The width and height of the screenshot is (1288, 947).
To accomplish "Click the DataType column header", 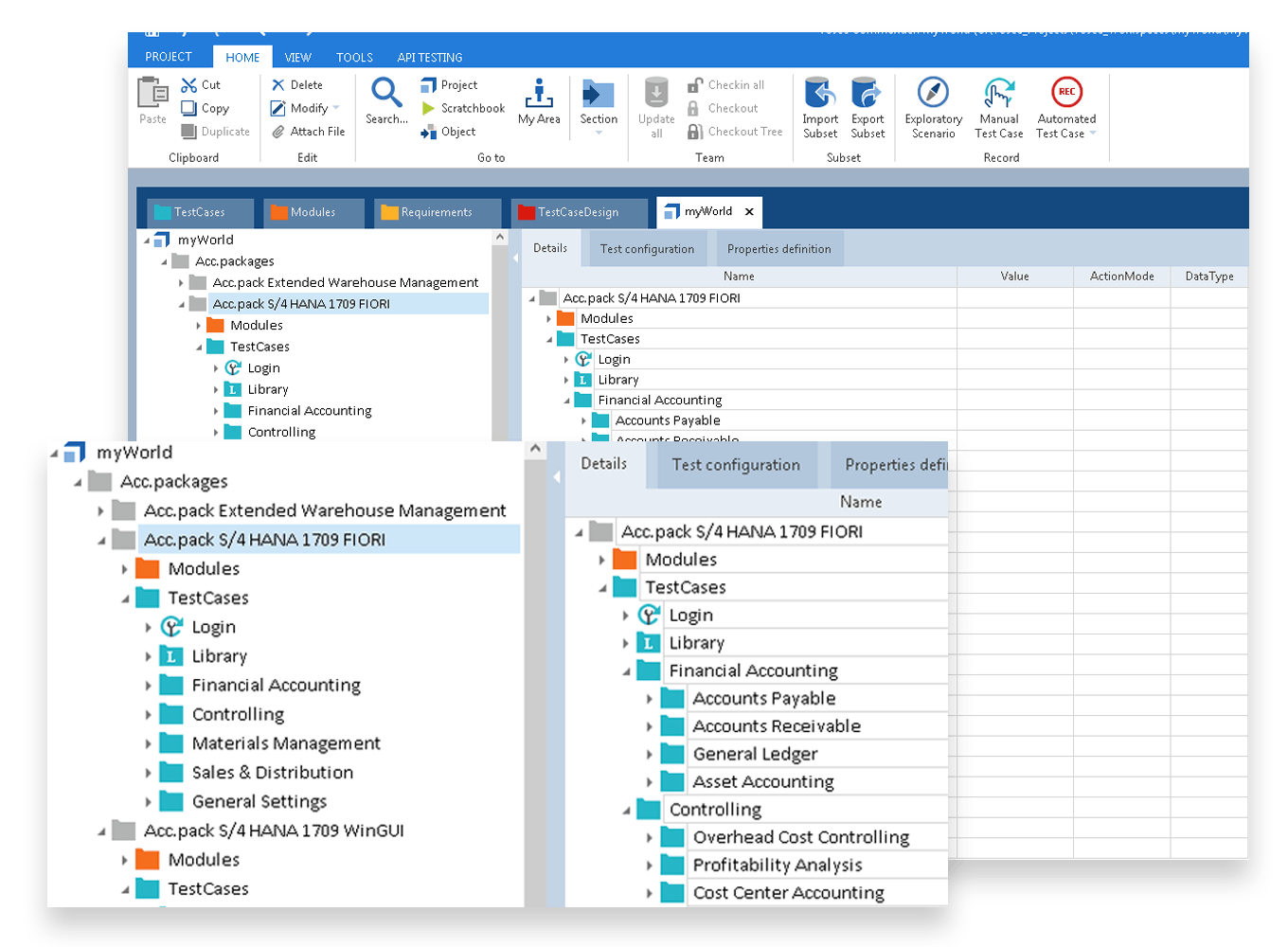I will pyautogui.click(x=1209, y=277).
